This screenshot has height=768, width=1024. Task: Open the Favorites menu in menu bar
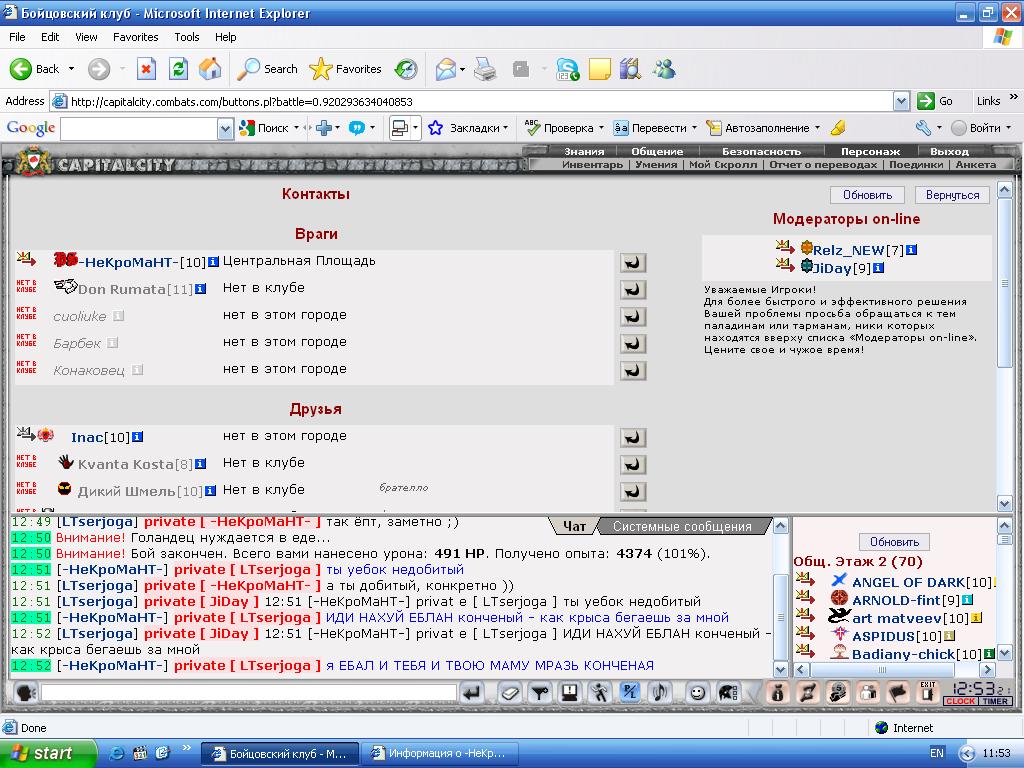tap(135, 37)
